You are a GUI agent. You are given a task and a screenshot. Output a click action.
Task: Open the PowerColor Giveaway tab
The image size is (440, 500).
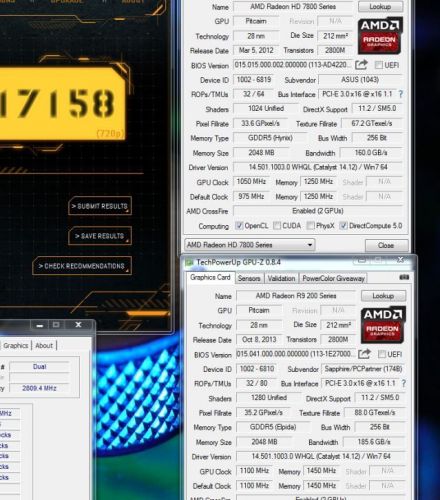[333, 278]
